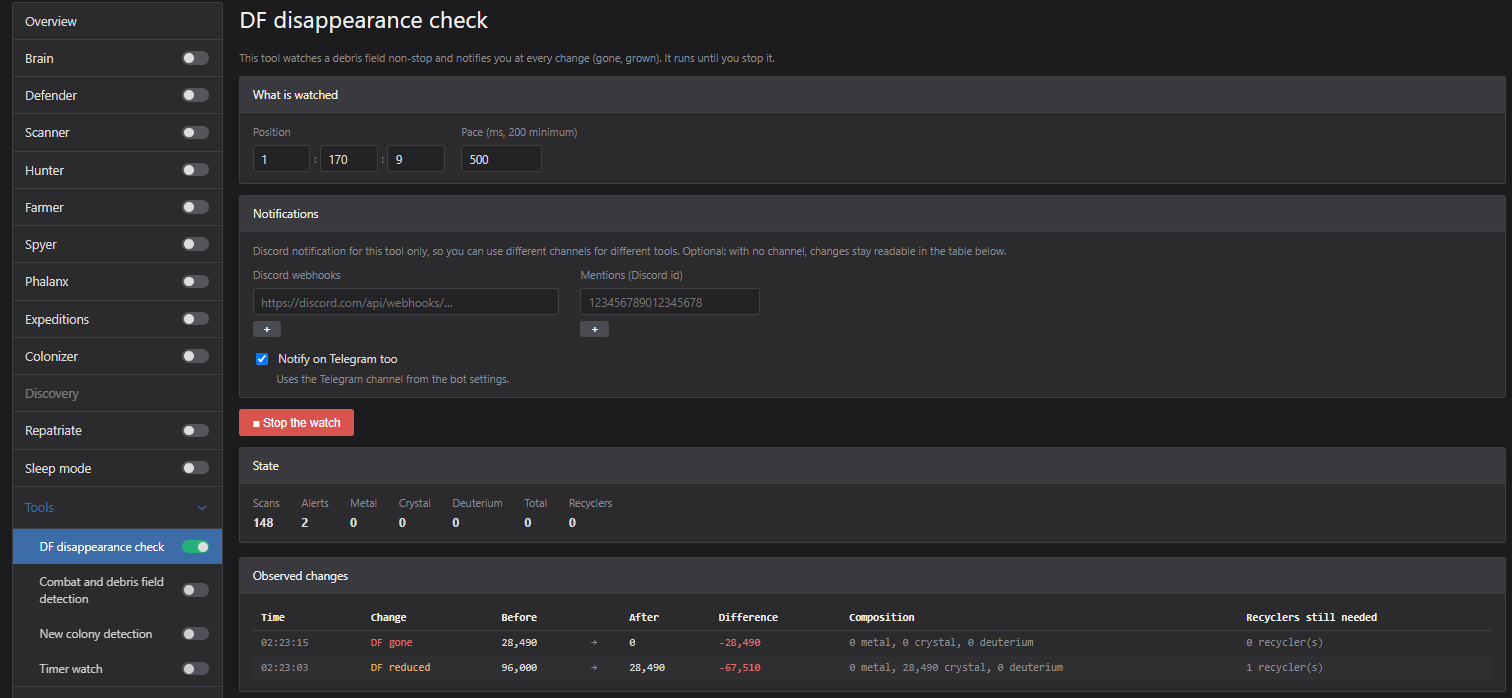Click the 1 recycler(s) cell
The image size is (1512, 698).
[x=1284, y=667]
